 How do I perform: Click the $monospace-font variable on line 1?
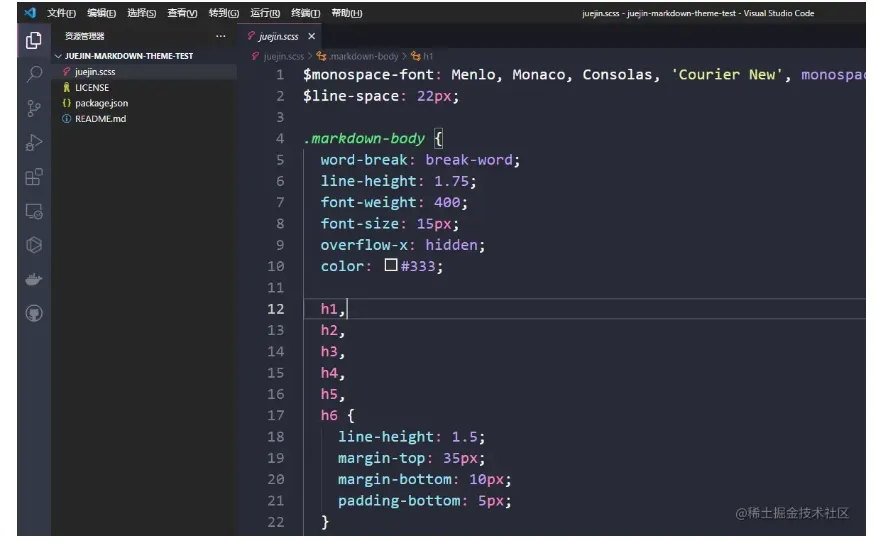coord(368,75)
